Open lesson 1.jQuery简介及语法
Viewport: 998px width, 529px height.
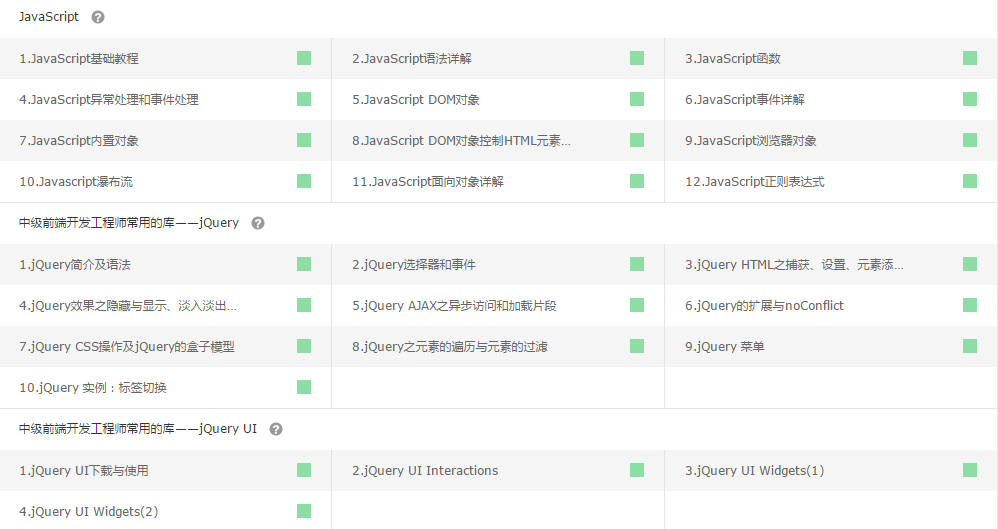pos(75,265)
